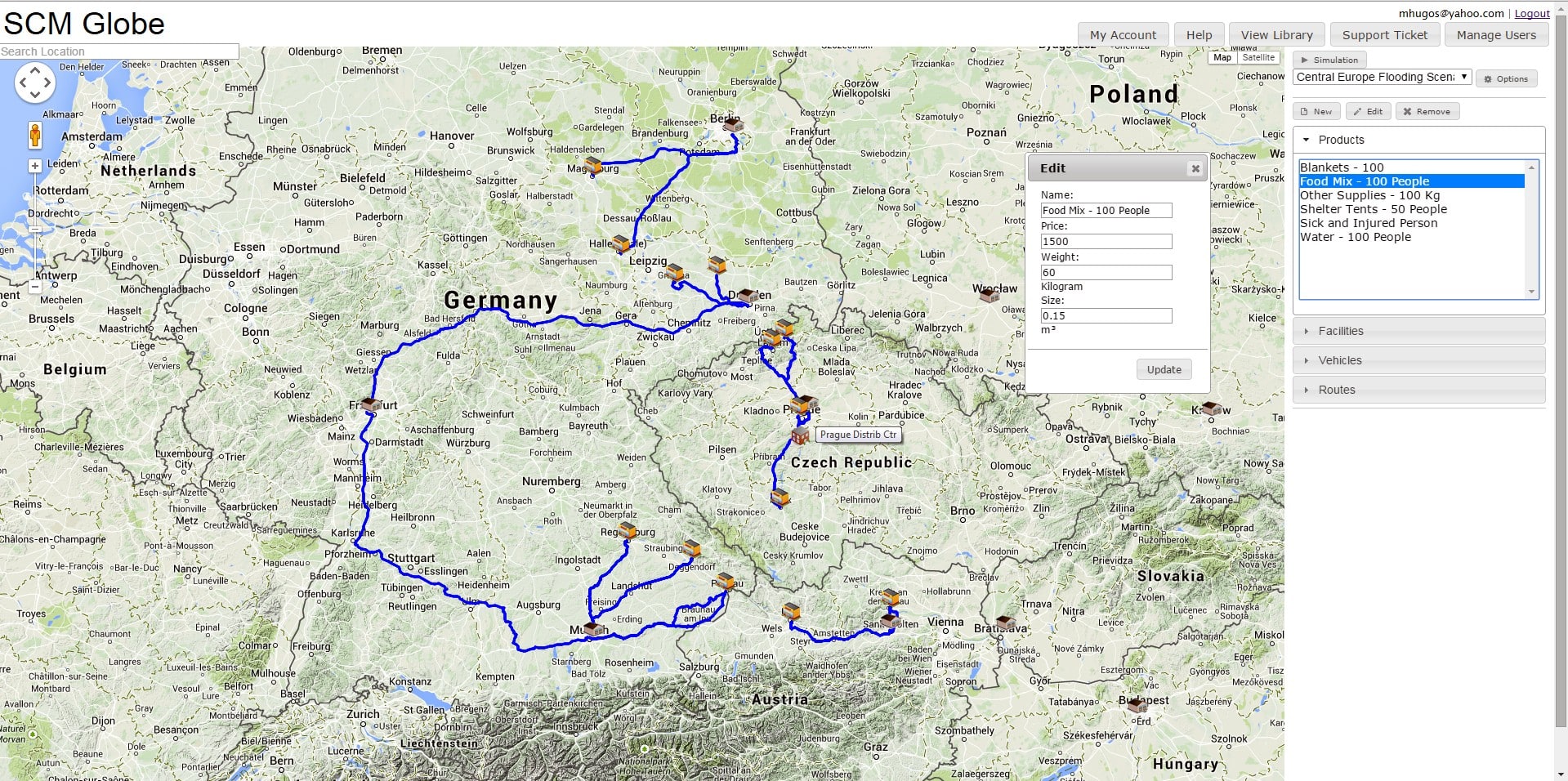Collapse the Products panel
Screen dimensions: 1568x781
pos(1418,140)
